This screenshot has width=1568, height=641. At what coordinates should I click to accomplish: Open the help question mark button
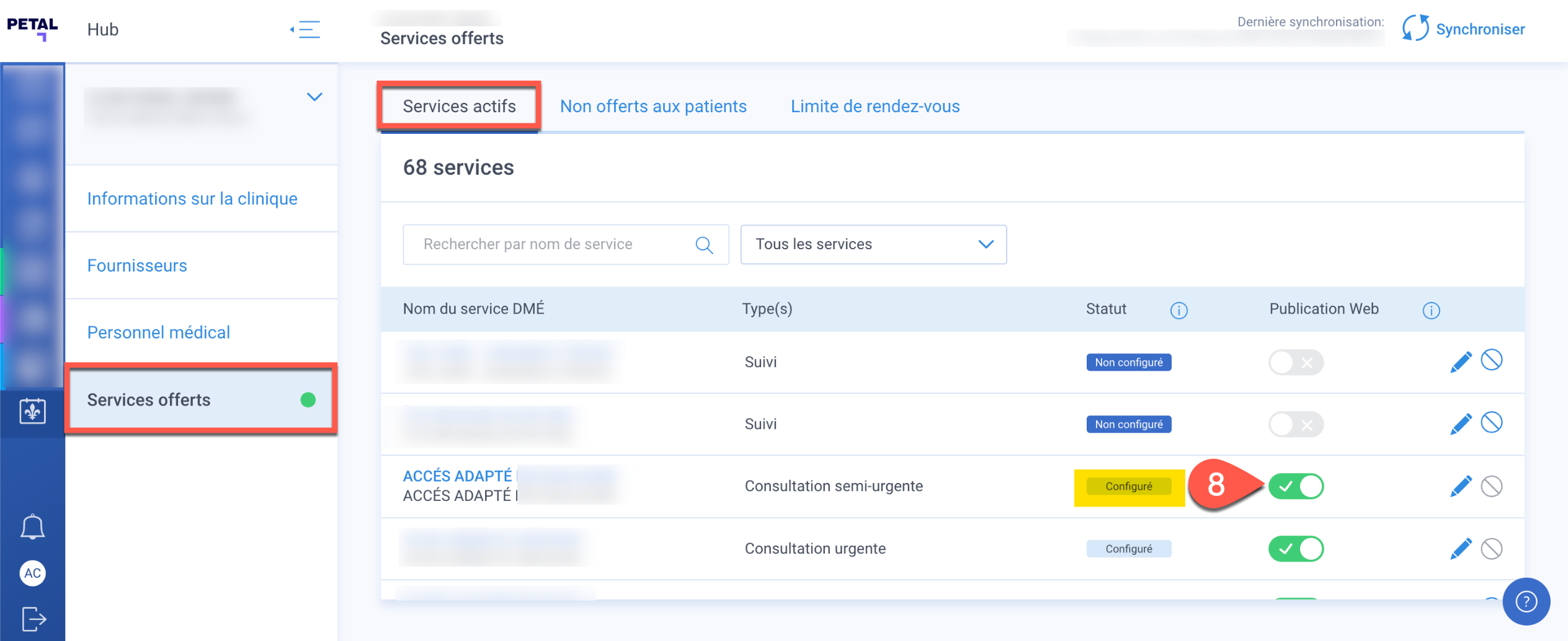1526,601
